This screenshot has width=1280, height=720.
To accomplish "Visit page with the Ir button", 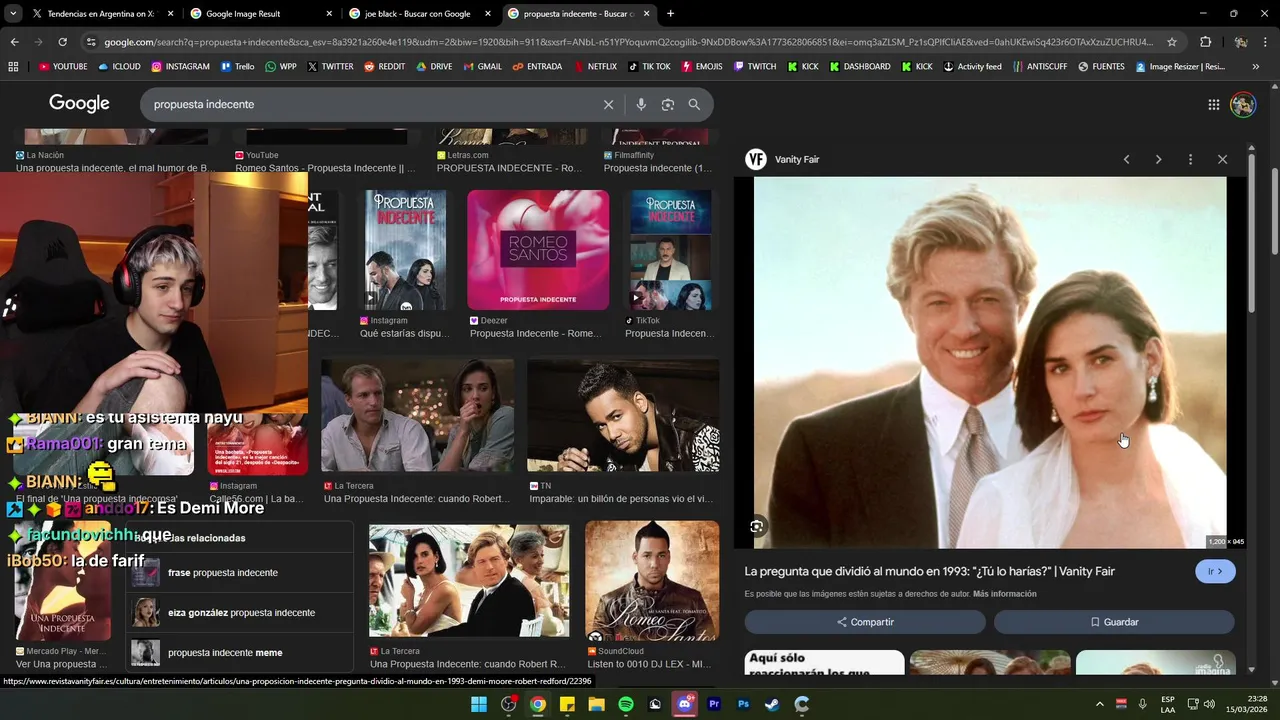I will (x=1215, y=571).
